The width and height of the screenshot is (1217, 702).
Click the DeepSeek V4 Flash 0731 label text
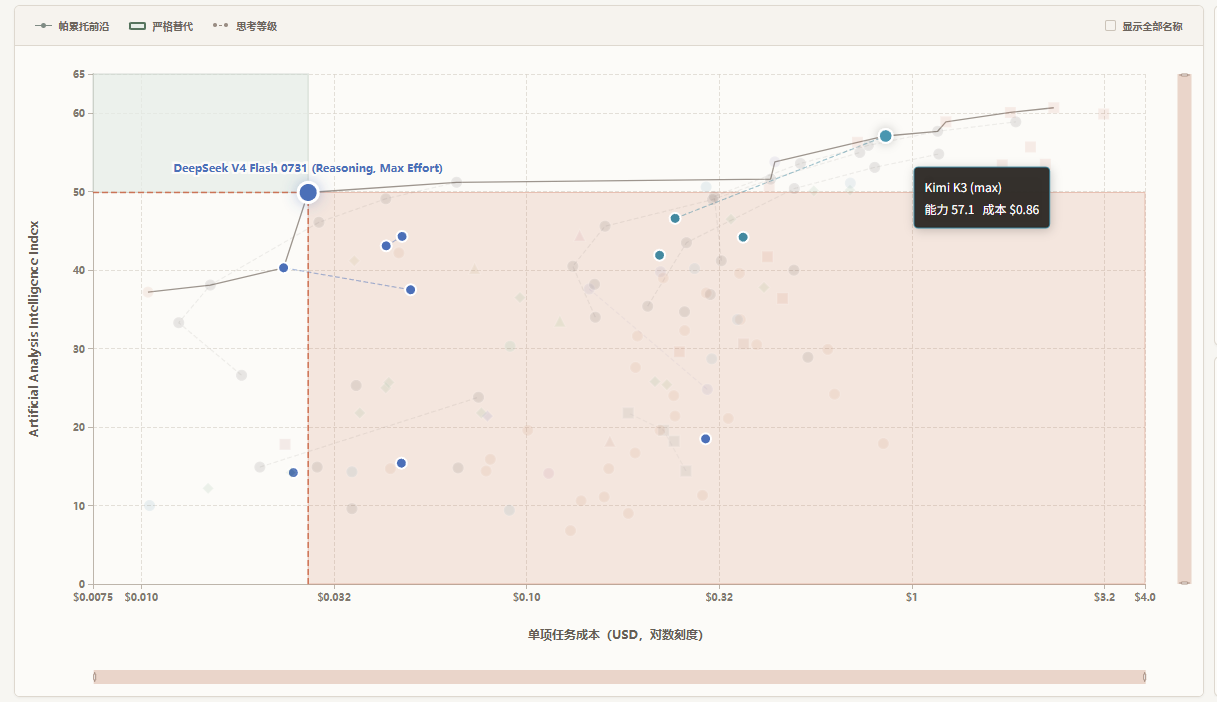(x=308, y=168)
